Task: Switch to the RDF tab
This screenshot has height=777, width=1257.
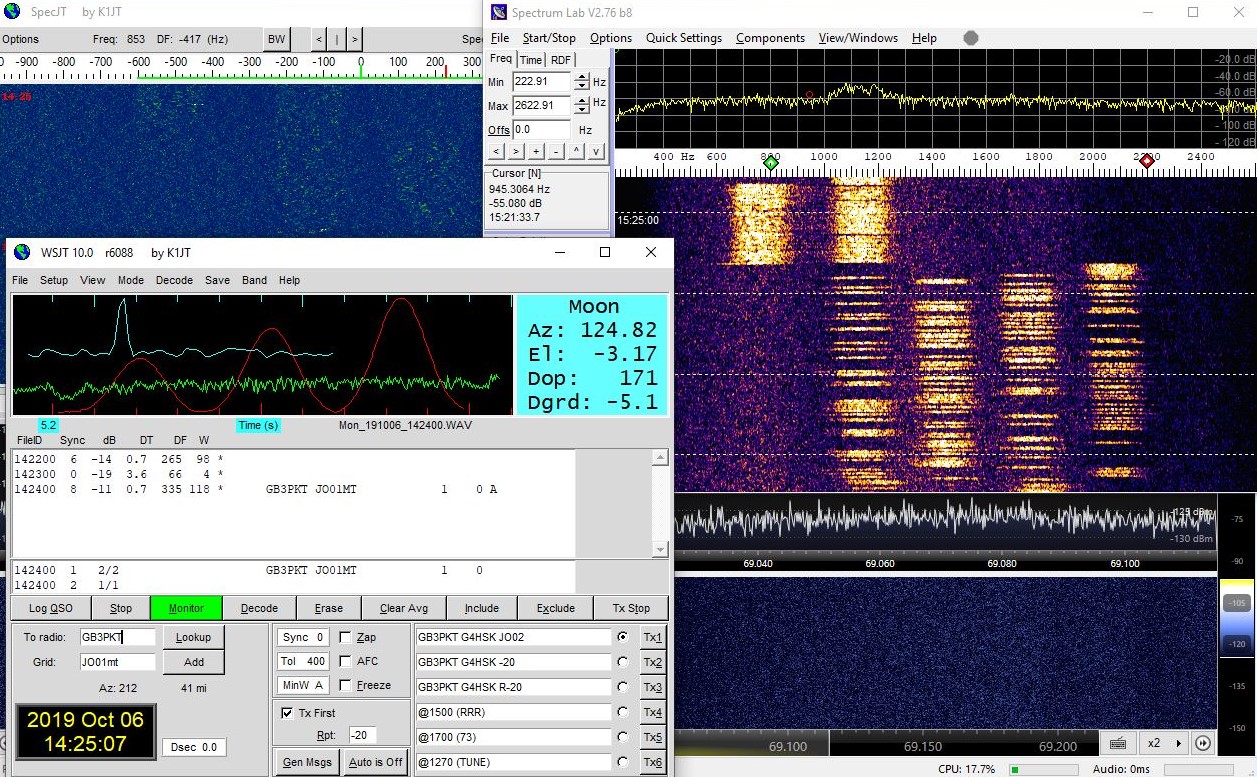Action: click(x=560, y=60)
